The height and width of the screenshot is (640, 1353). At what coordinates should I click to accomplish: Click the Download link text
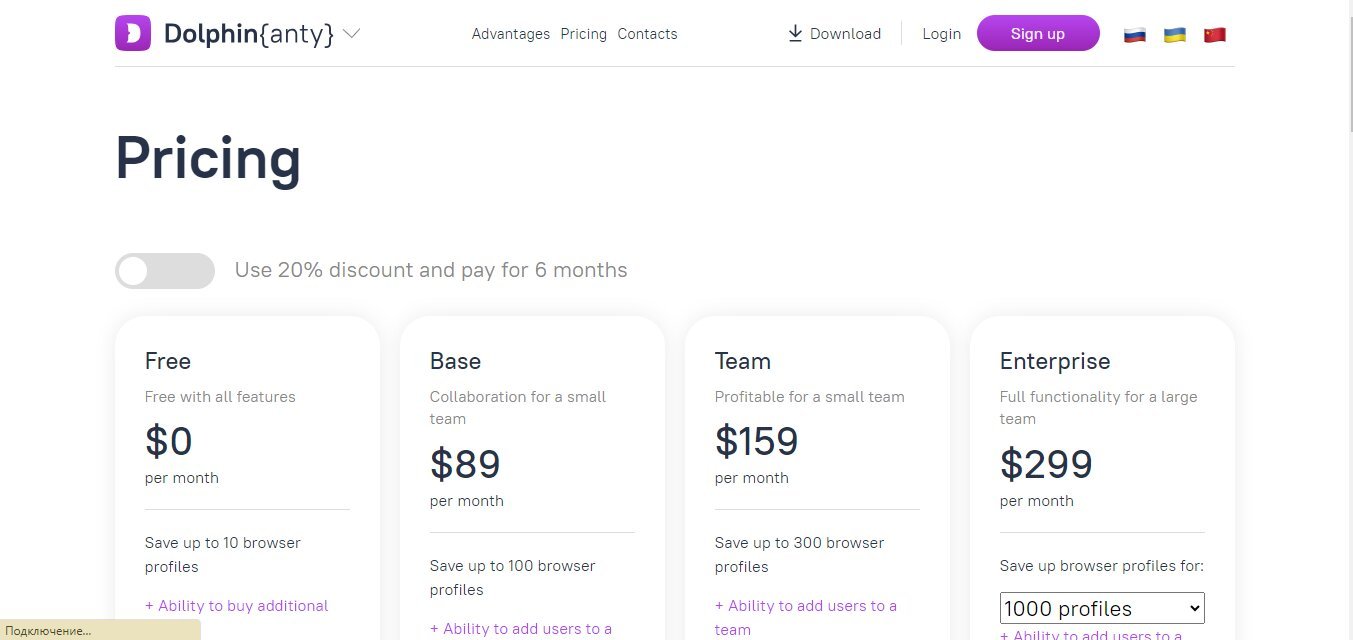coord(845,34)
